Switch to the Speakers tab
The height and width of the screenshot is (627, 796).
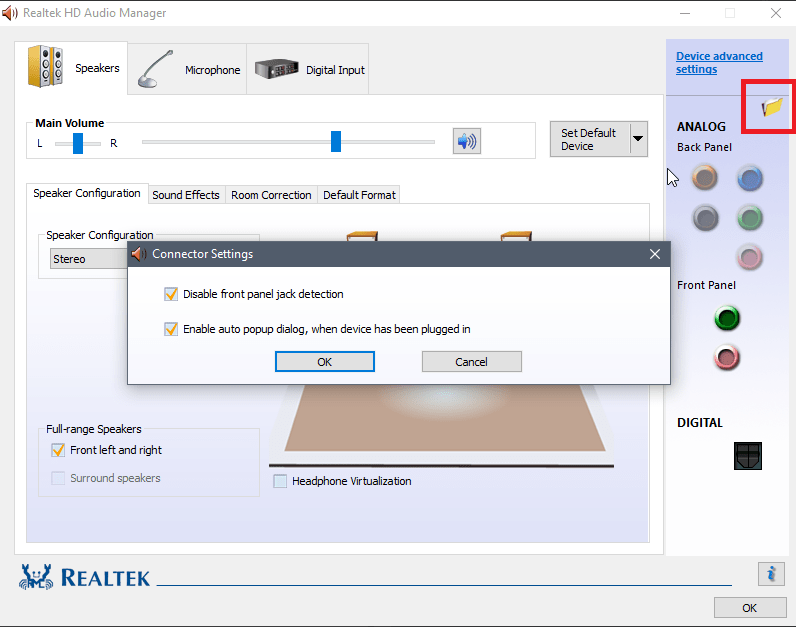[x=71, y=68]
